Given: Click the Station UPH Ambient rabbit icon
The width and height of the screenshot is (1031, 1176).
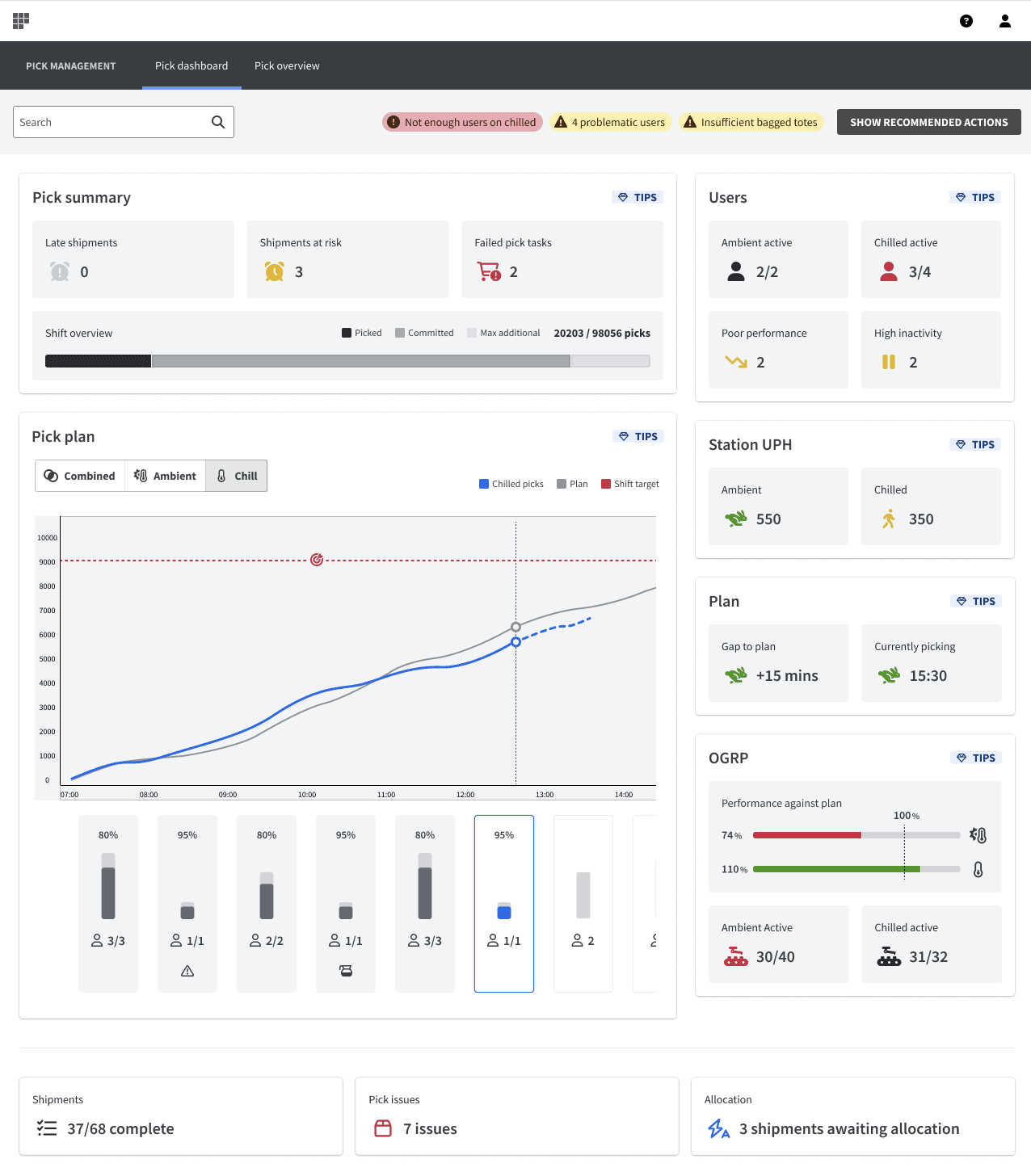Looking at the screenshot, I should click(x=736, y=519).
